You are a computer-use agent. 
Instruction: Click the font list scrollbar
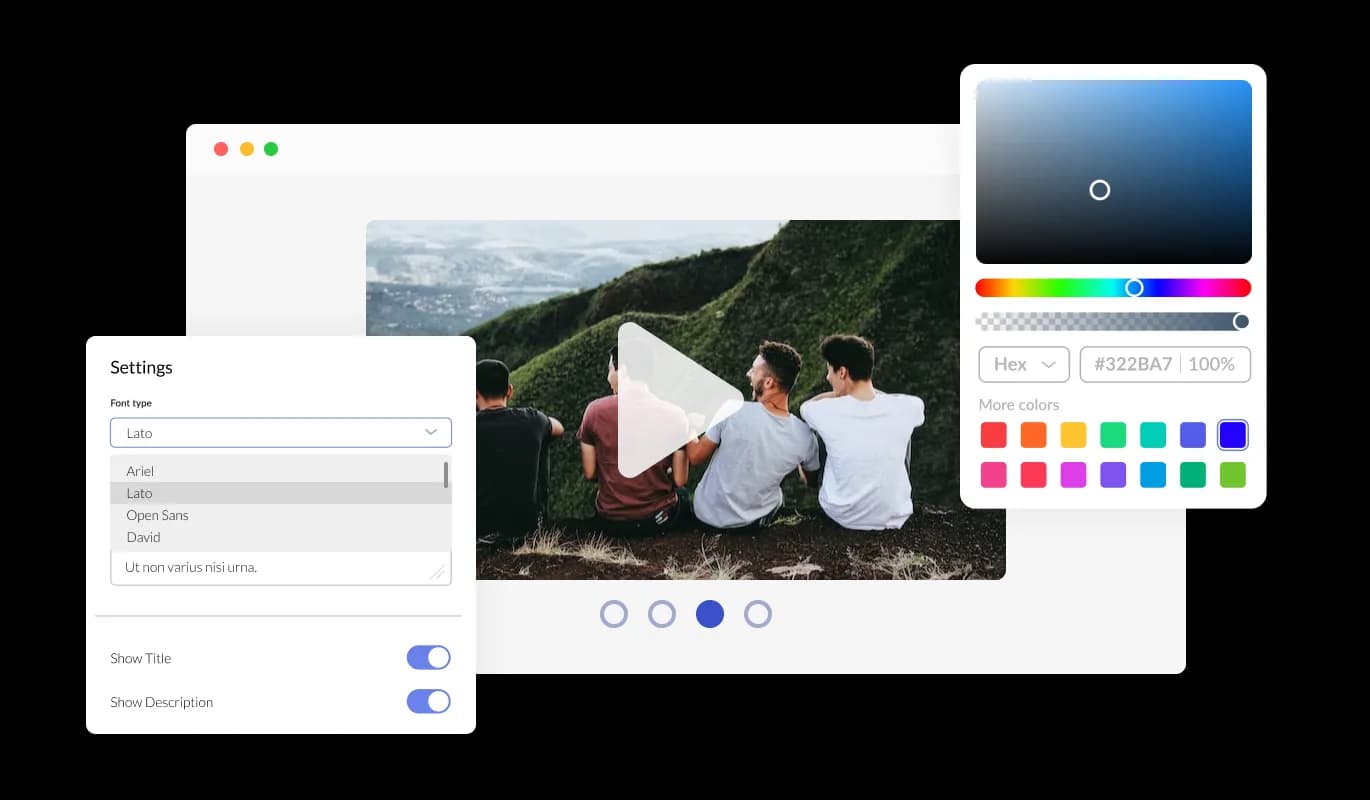tap(446, 475)
